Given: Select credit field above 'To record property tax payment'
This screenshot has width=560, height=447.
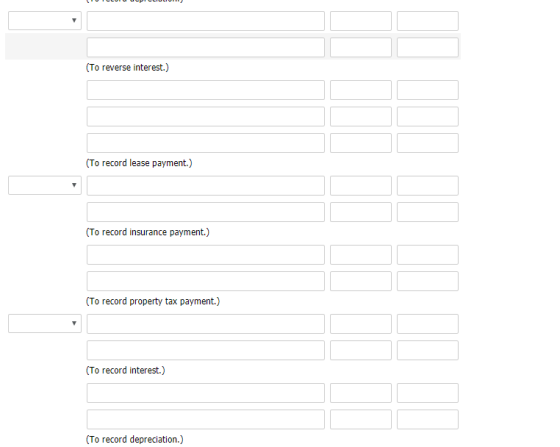Looking at the screenshot, I should [428, 281].
